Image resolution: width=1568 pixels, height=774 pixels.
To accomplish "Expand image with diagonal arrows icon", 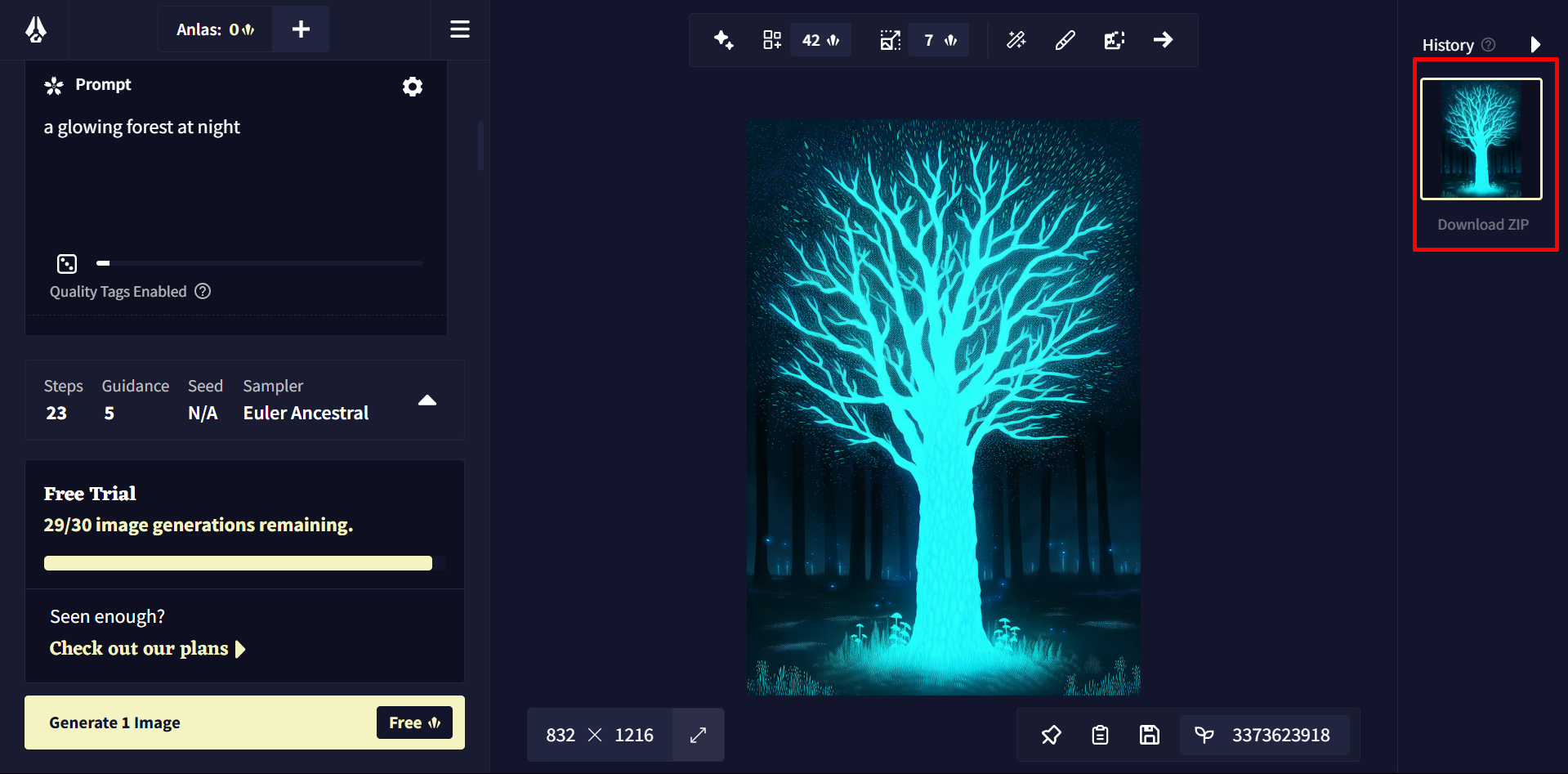I will (x=698, y=735).
